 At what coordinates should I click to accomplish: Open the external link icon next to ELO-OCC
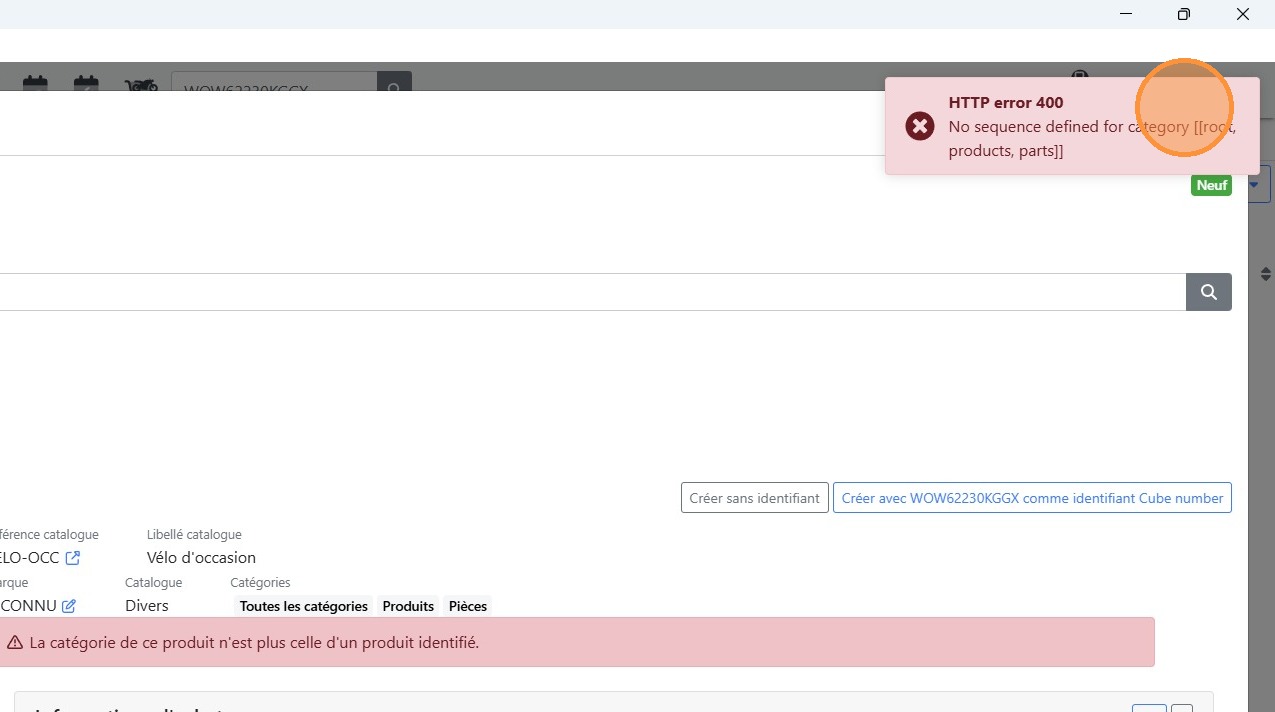tap(72, 558)
